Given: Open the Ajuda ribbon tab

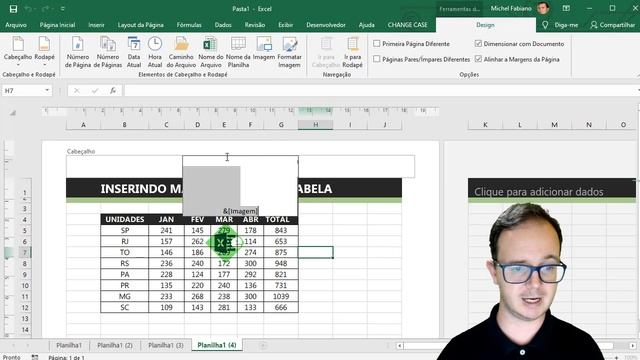Looking at the screenshot, I should [x=366, y=25].
